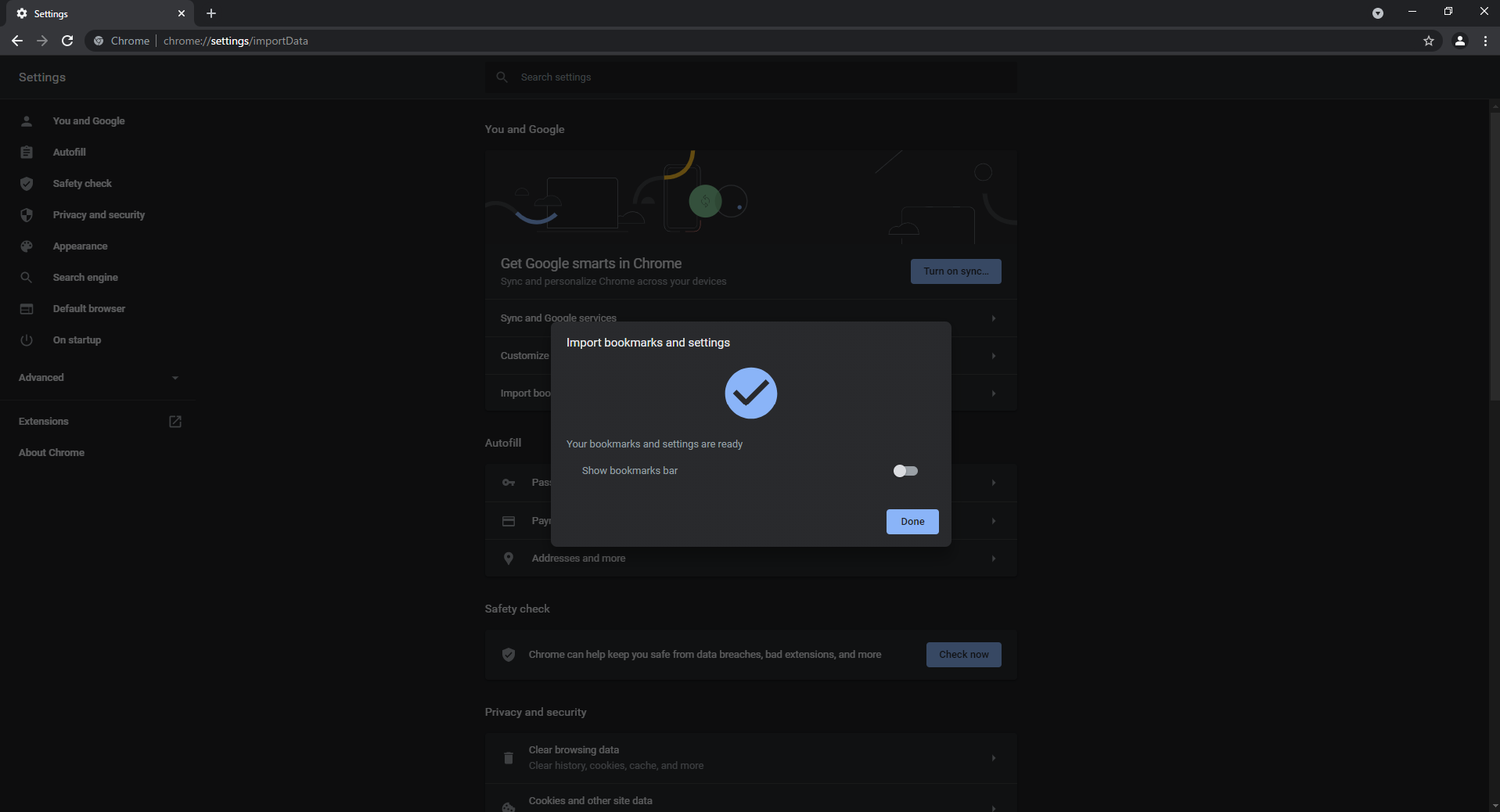
Task: Click the tab search dropdown icon
Action: pos(1378,13)
